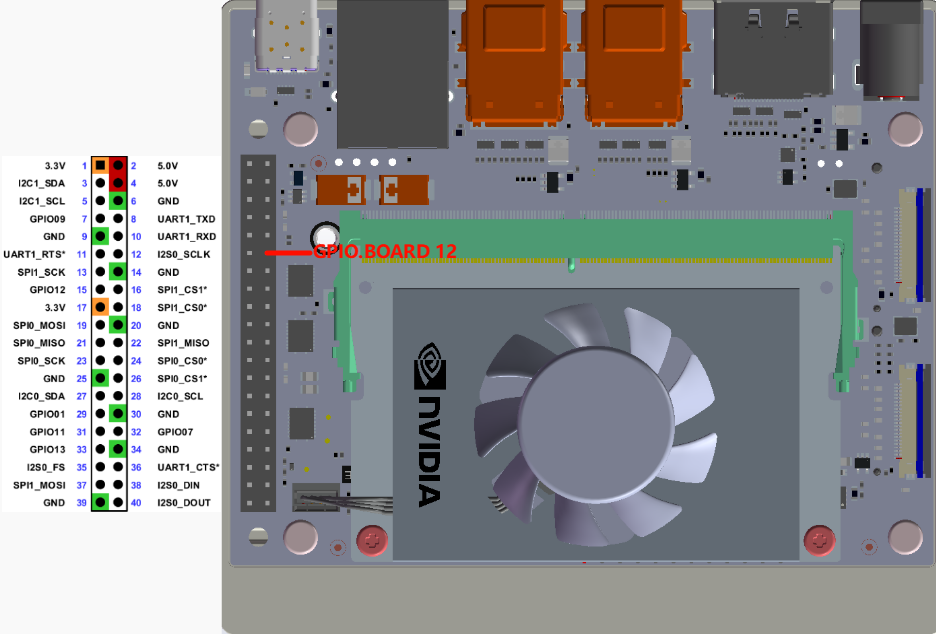Click the NVIDIA logo on the heatsink
The image size is (936, 634).
click(x=429, y=425)
